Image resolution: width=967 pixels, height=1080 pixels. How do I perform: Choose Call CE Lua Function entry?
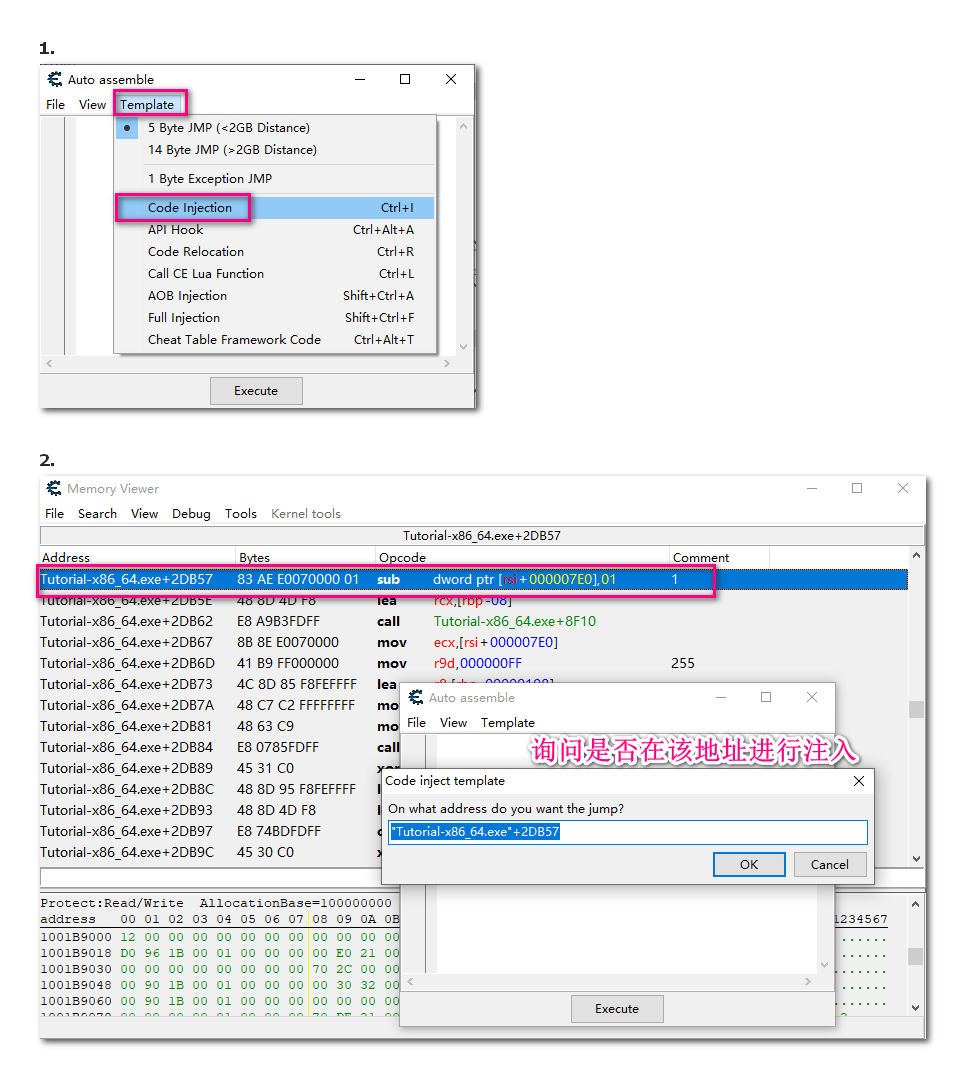click(x=275, y=273)
